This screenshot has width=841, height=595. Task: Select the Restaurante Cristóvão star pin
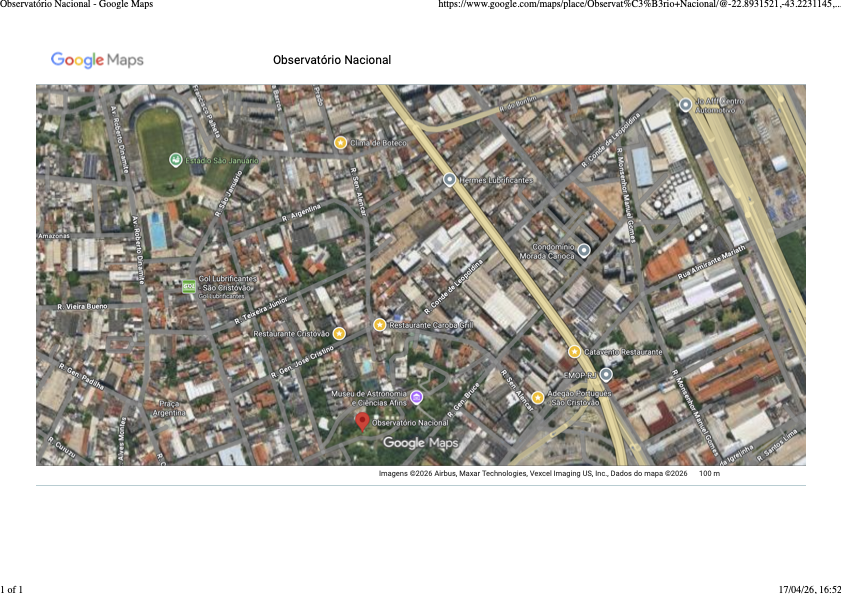coord(339,334)
